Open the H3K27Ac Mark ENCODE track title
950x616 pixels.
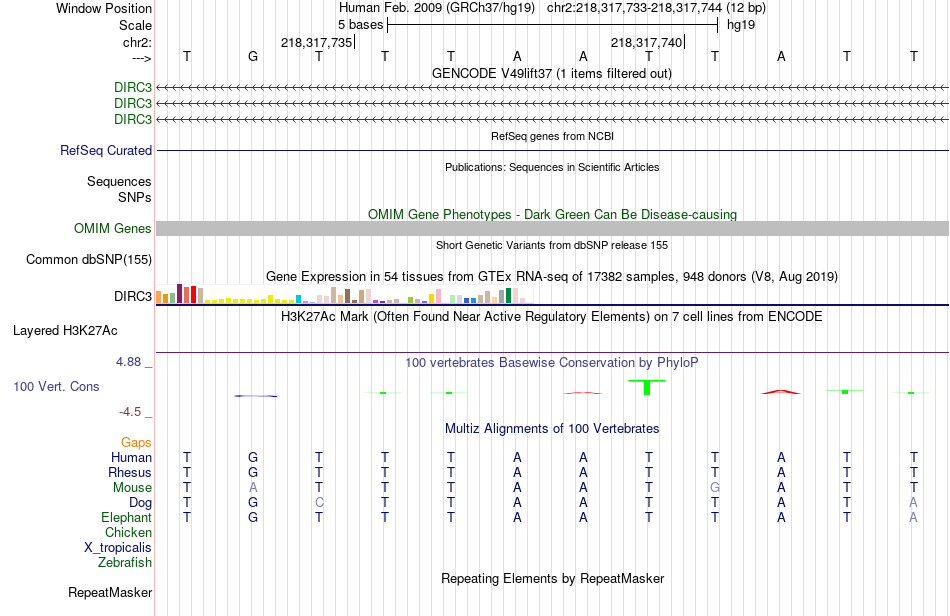click(x=552, y=317)
